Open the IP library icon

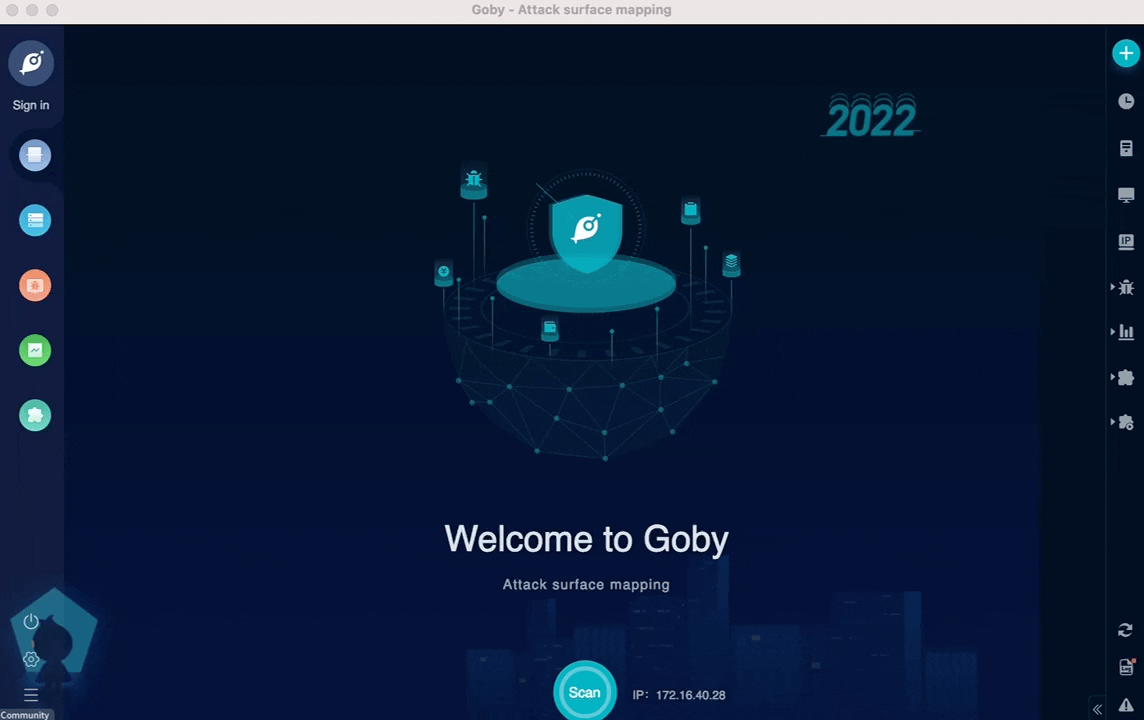[1126, 241]
